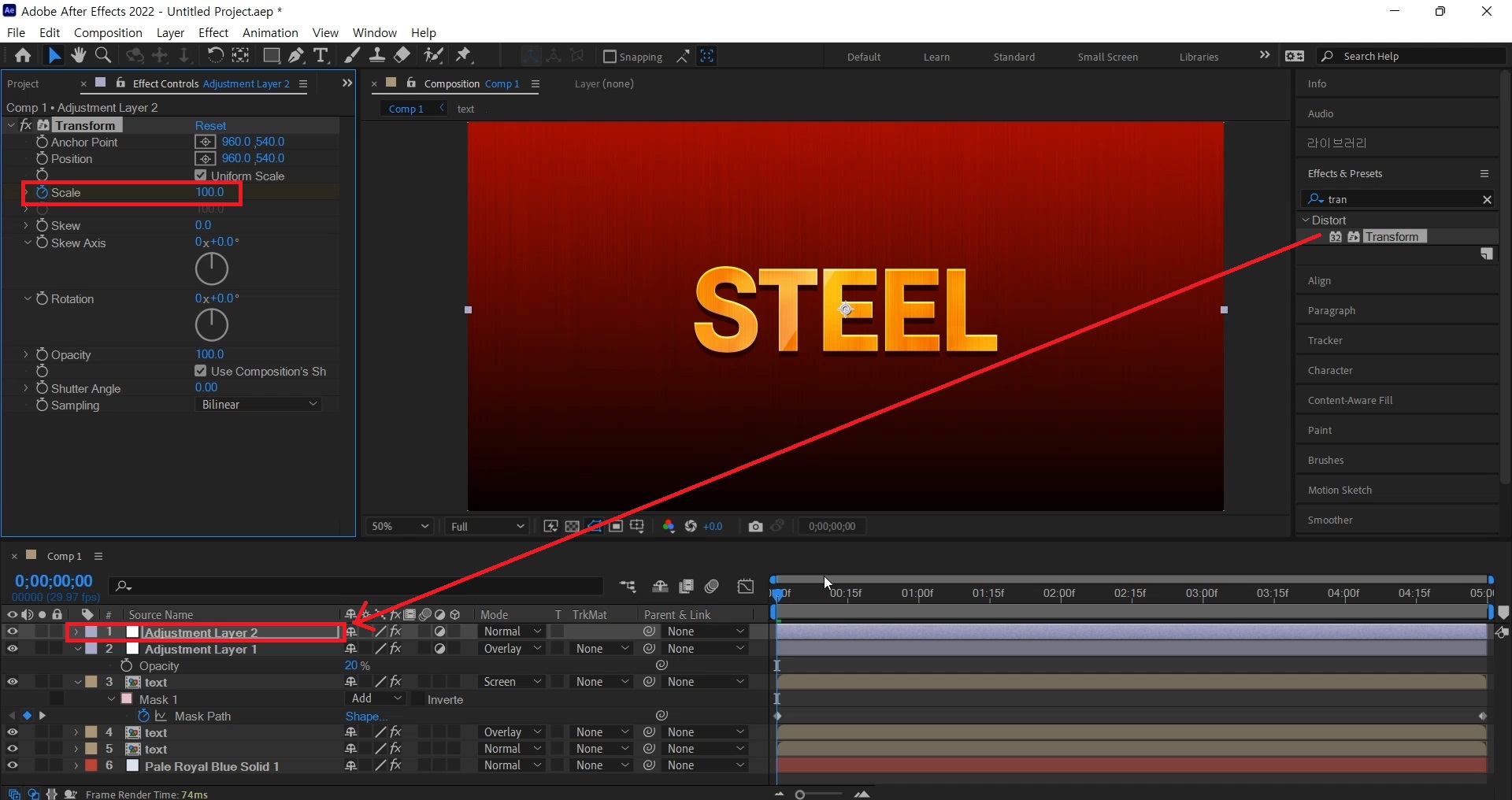Select the Pen tool

point(296,55)
